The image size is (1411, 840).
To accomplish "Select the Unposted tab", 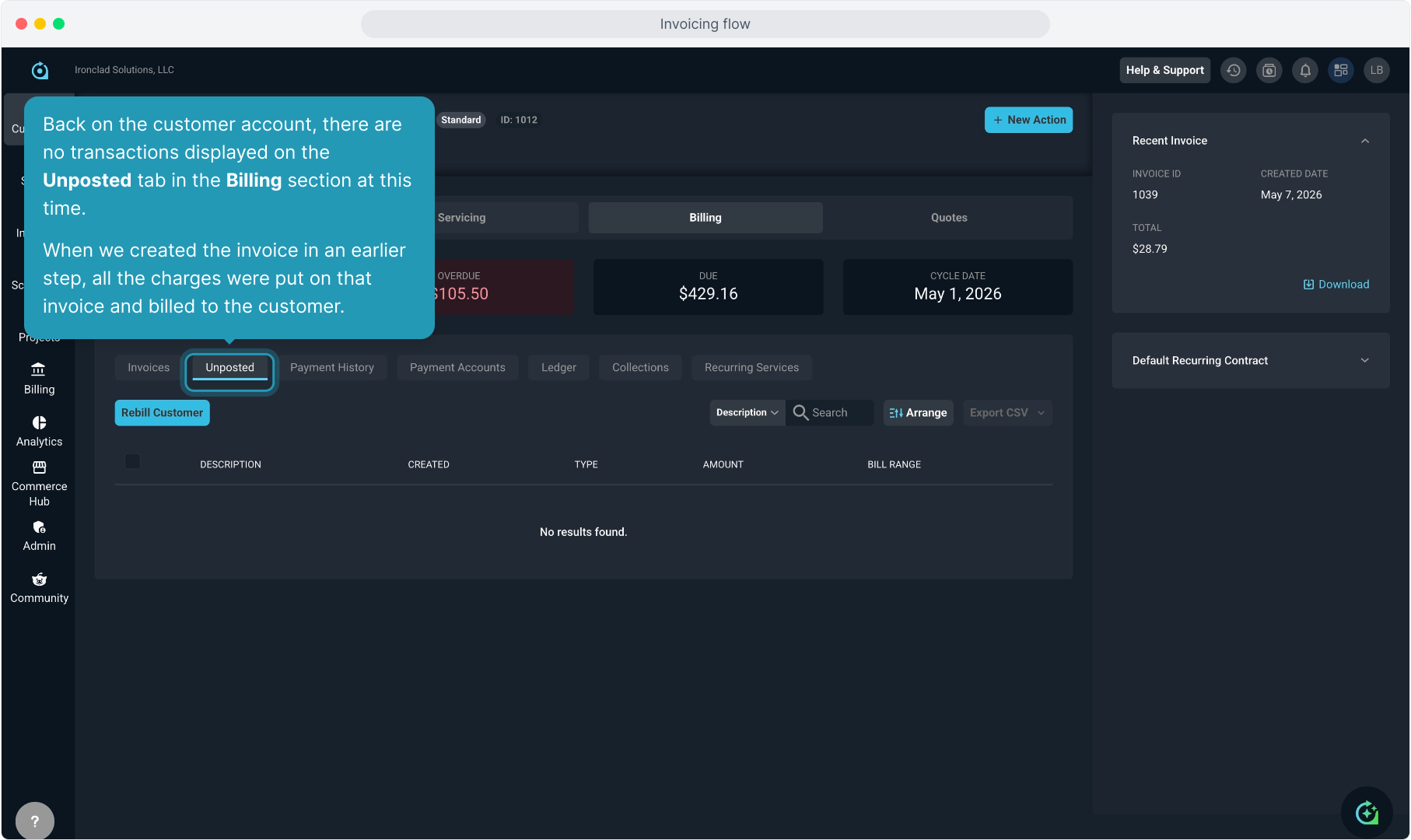I will pyautogui.click(x=230, y=367).
